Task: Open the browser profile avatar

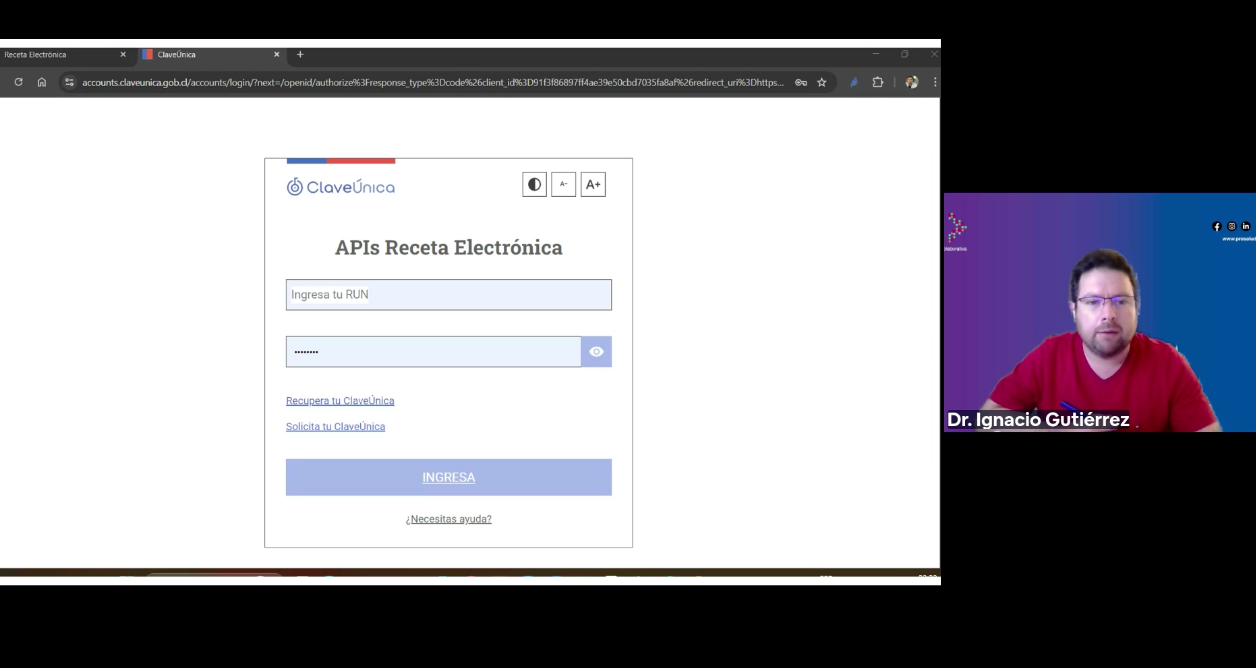Action: (911, 82)
